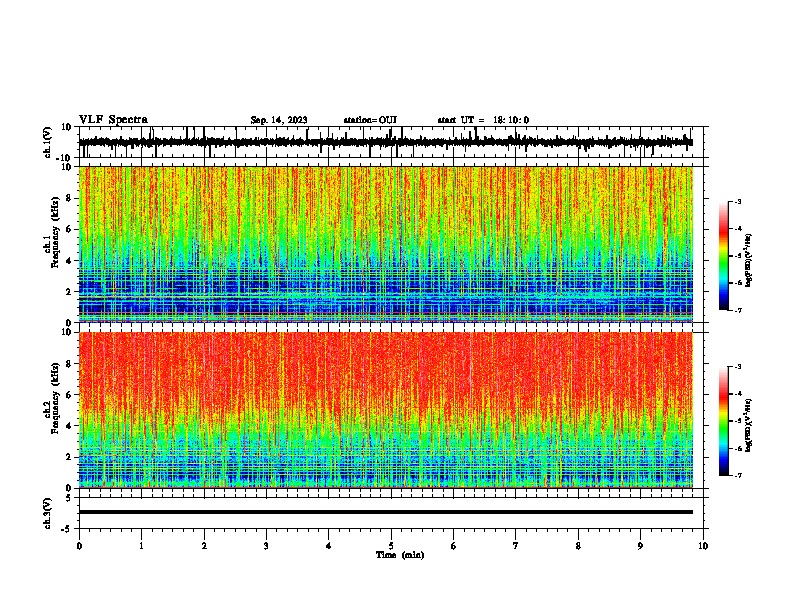Click the '-5' tick on ch.3(V) axis
Image resolution: width=792 pixels, height=612 pixels.
point(67,529)
